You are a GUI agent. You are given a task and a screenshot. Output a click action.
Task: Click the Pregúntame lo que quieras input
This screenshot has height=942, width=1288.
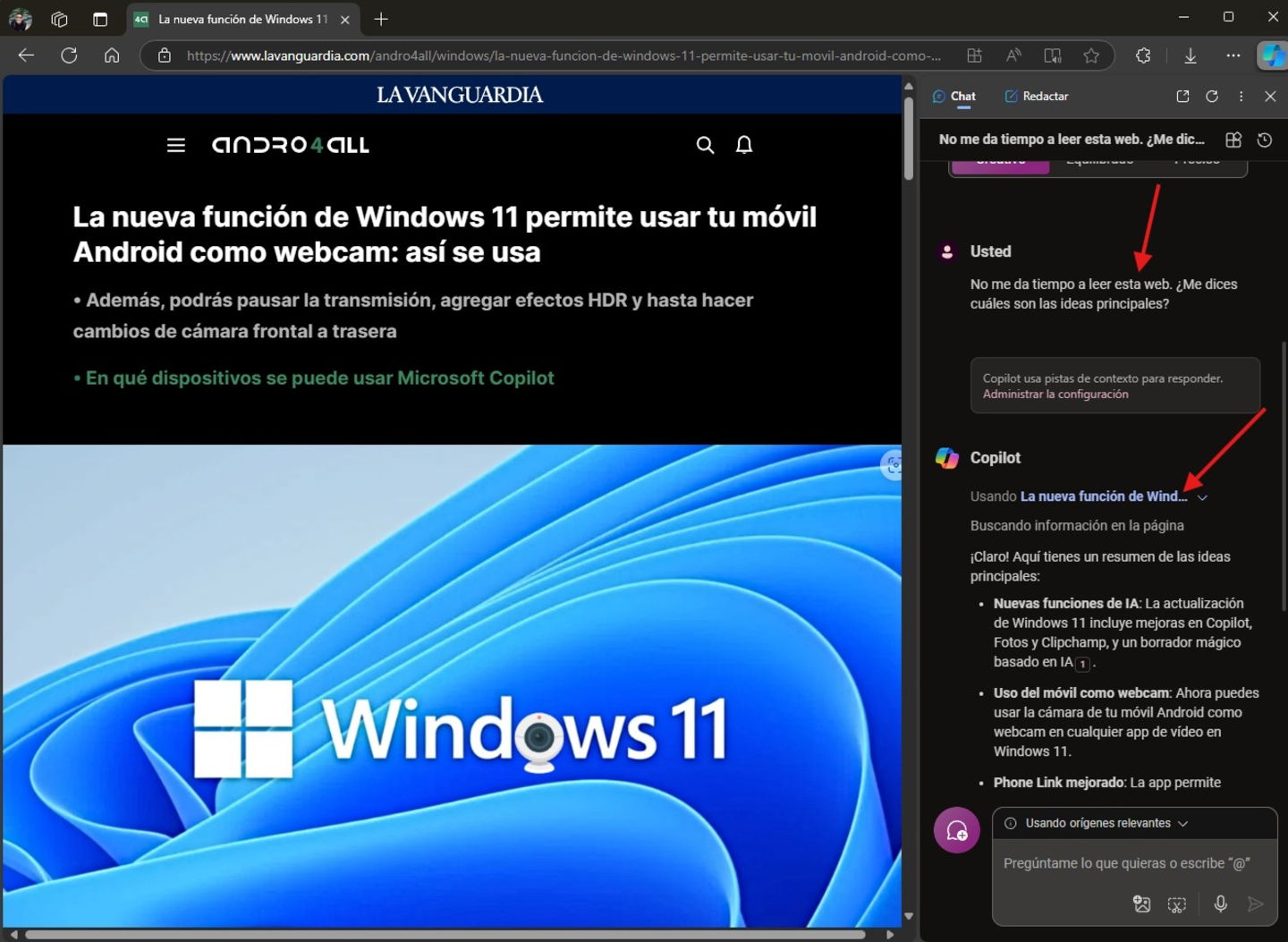coord(1126,863)
